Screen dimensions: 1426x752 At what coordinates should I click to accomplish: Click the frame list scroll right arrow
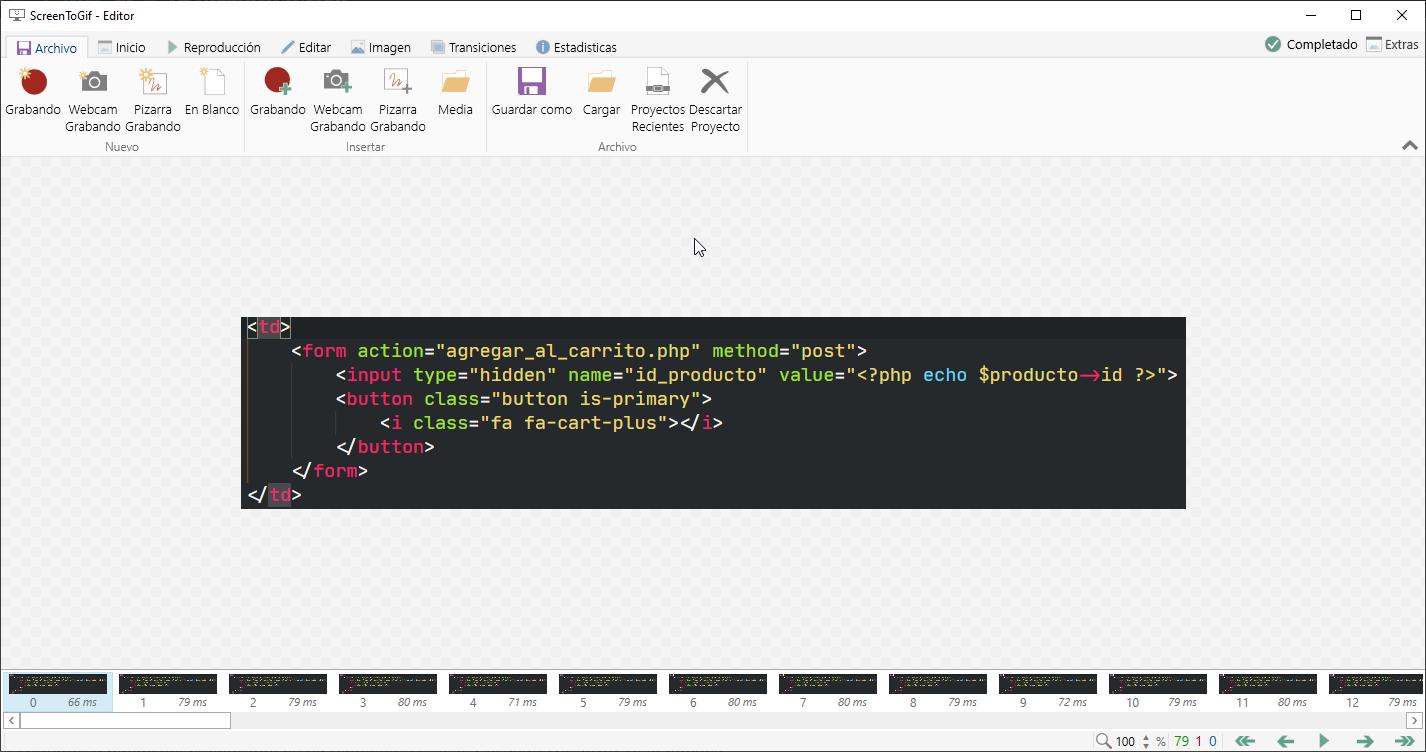coord(1414,720)
